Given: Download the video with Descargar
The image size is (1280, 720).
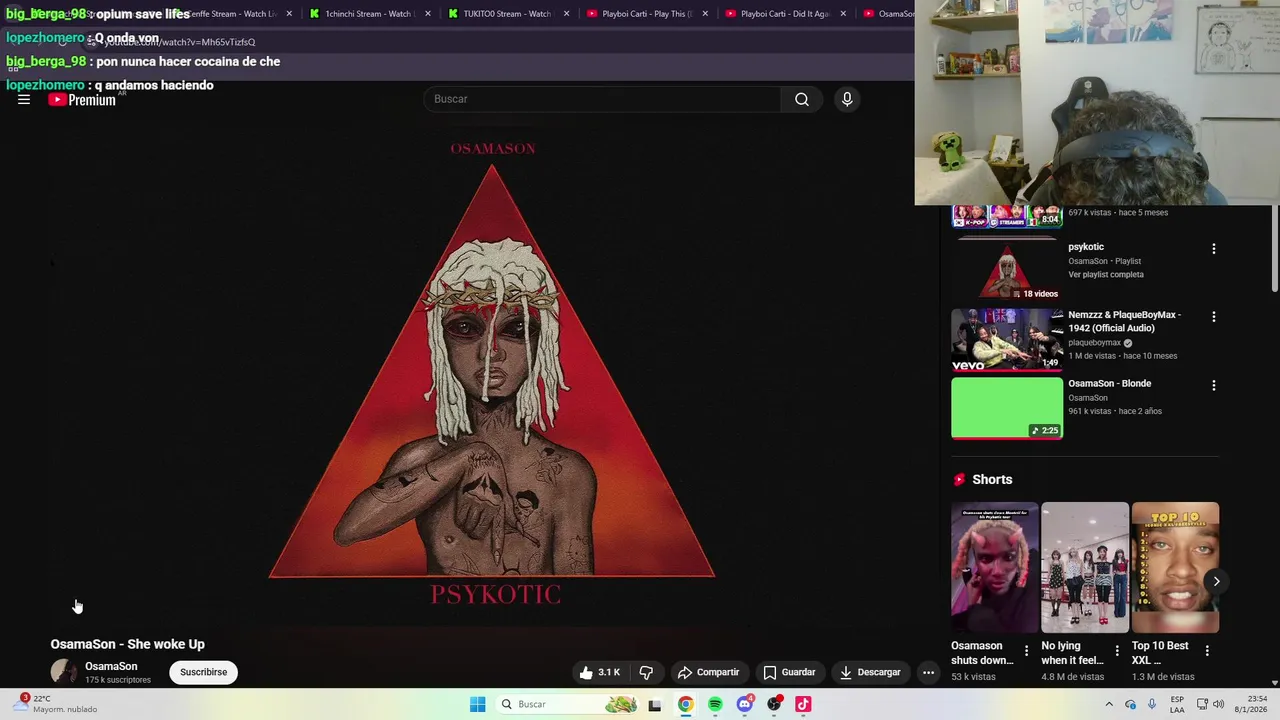Looking at the screenshot, I should [870, 672].
